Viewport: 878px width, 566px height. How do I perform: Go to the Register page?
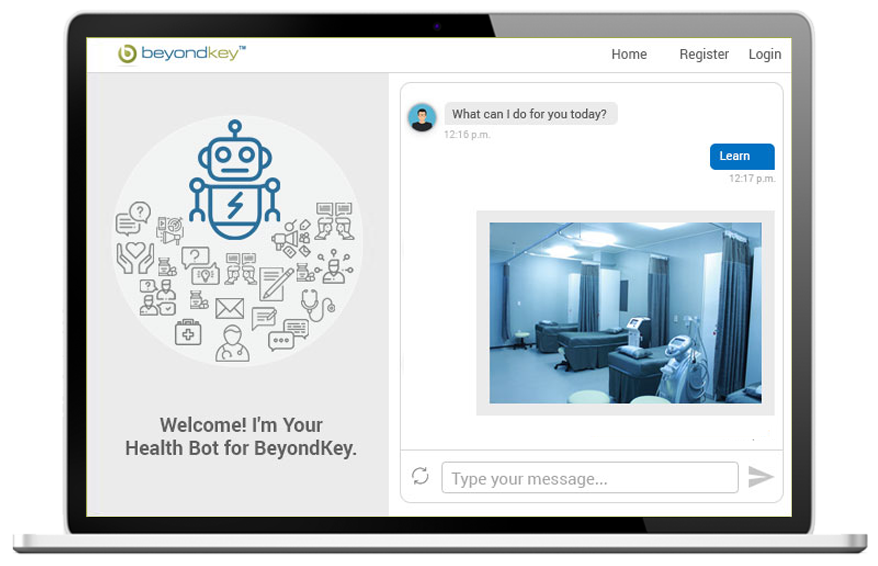[x=704, y=54]
